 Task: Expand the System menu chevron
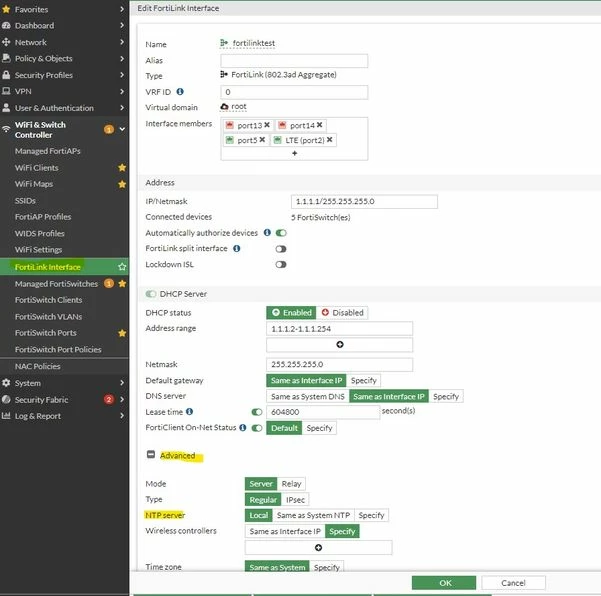[122, 383]
